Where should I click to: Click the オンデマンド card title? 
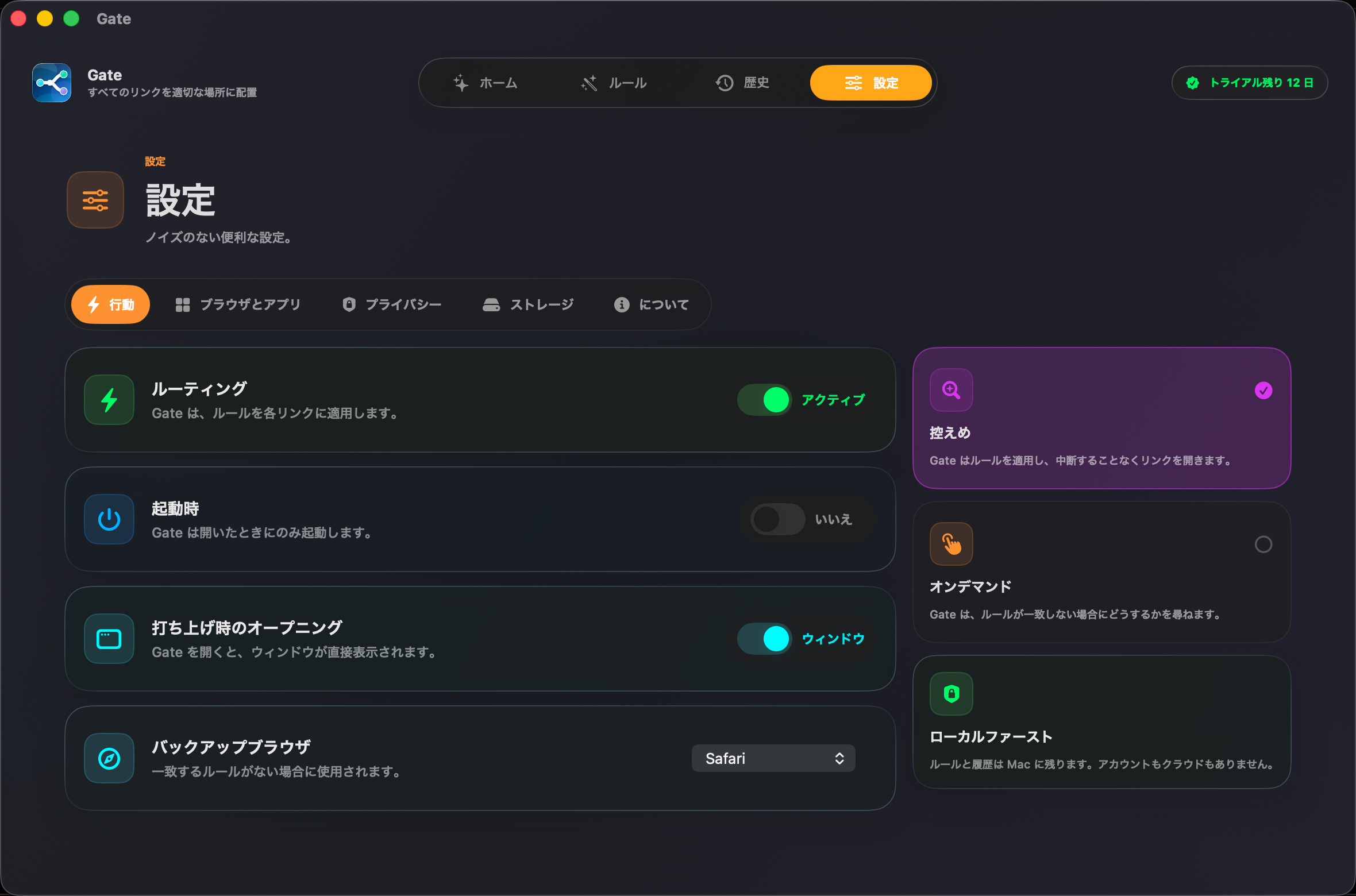coord(970,586)
